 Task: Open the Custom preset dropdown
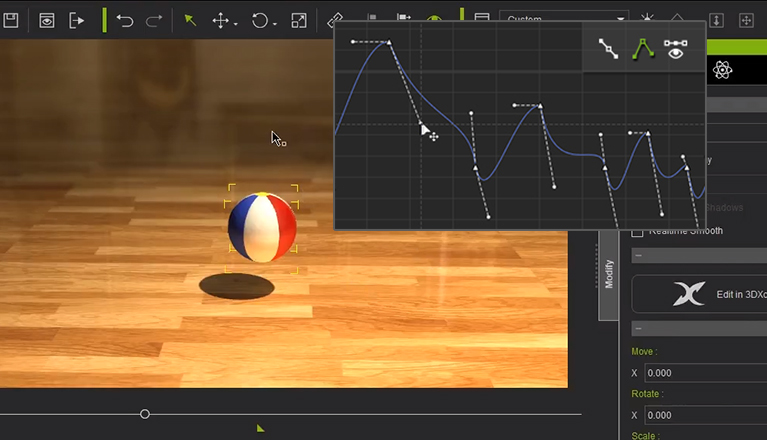click(x=564, y=19)
